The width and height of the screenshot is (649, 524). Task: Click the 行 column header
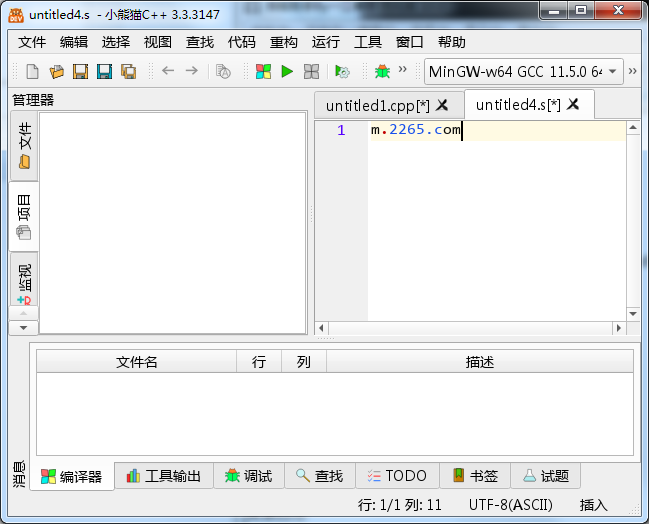coord(259,362)
